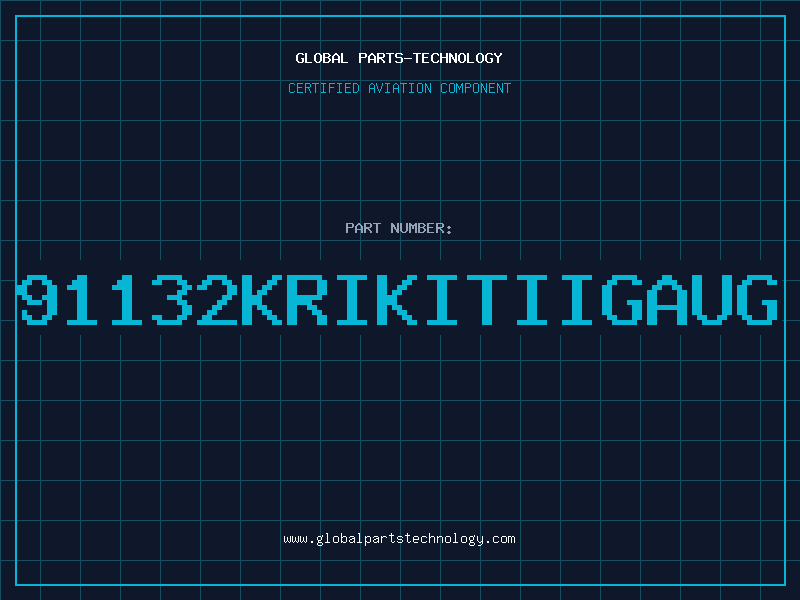Select the CERTIFIED AVIATION COMPONENT subtitle

[x=399, y=88]
